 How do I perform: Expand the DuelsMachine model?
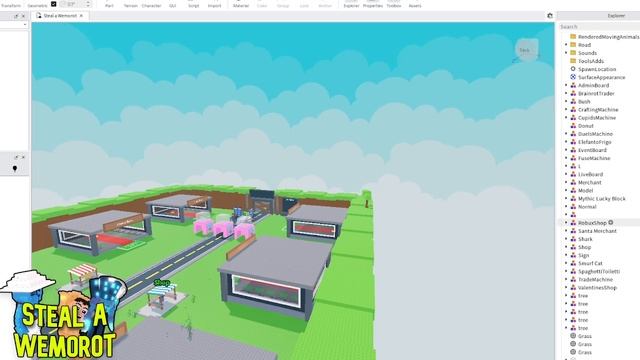click(x=566, y=134)
